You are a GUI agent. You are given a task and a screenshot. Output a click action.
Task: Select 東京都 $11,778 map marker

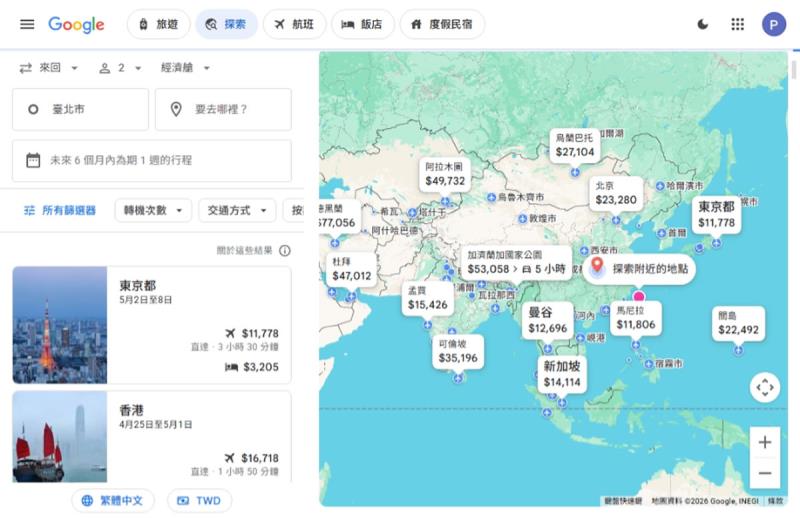click(716, 215)
